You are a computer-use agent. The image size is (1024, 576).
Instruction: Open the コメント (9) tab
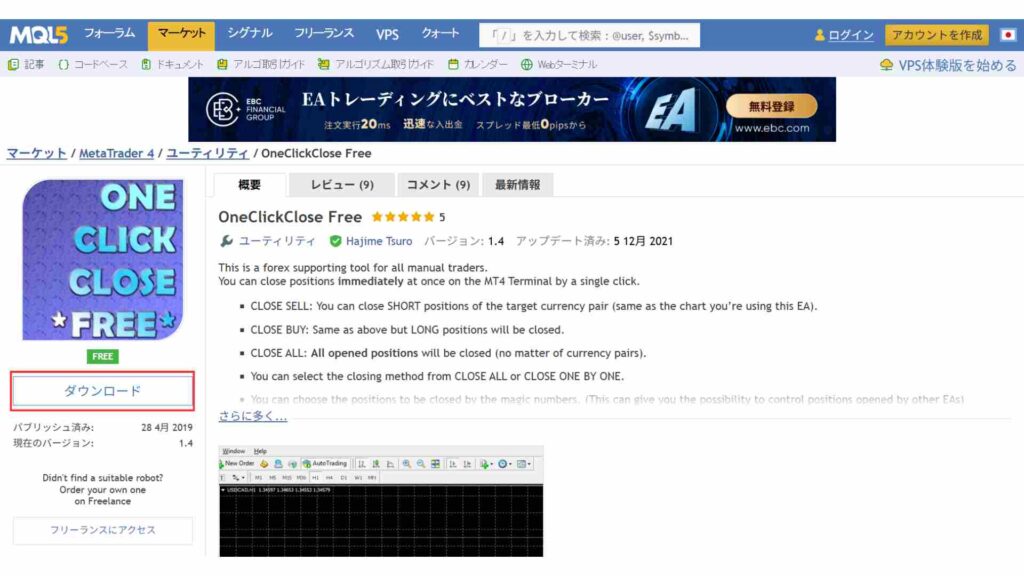[437, 183]
